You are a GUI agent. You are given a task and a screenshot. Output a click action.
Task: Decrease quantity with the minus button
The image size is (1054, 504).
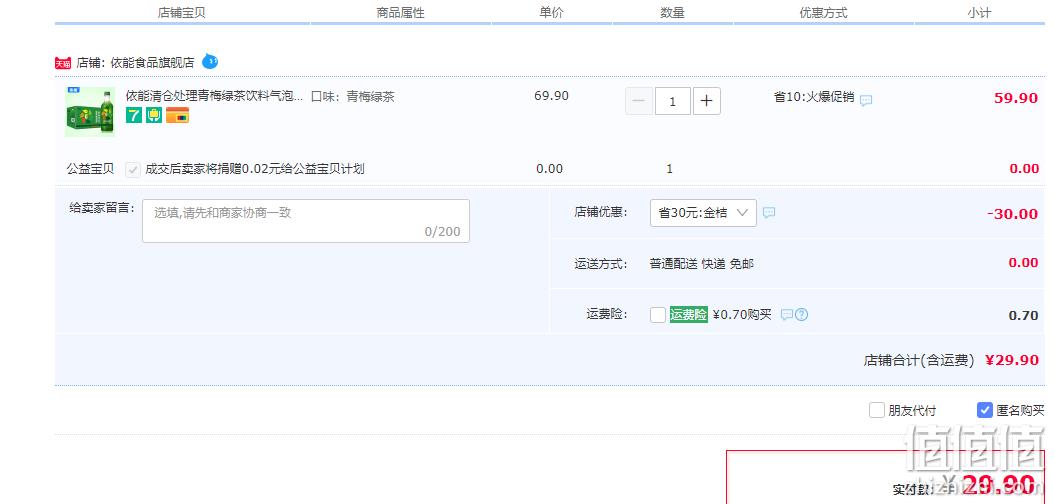tap(639, 101)
